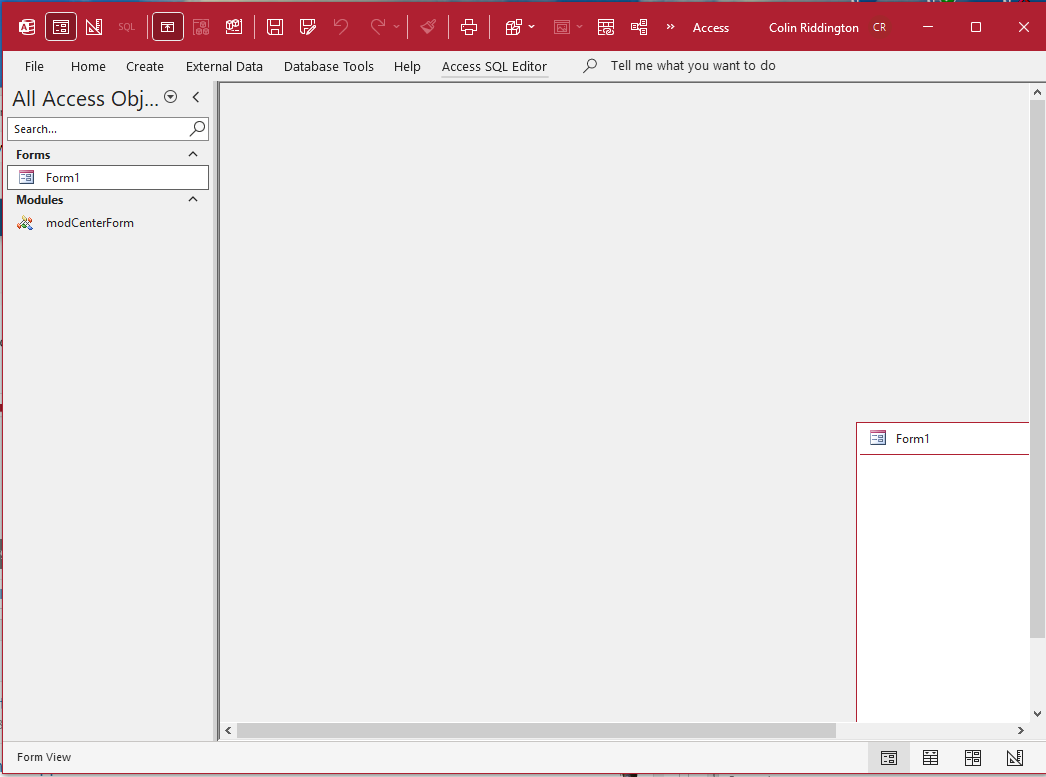Open the All Access Objects dropdown menu

click(x=171, y=97)
